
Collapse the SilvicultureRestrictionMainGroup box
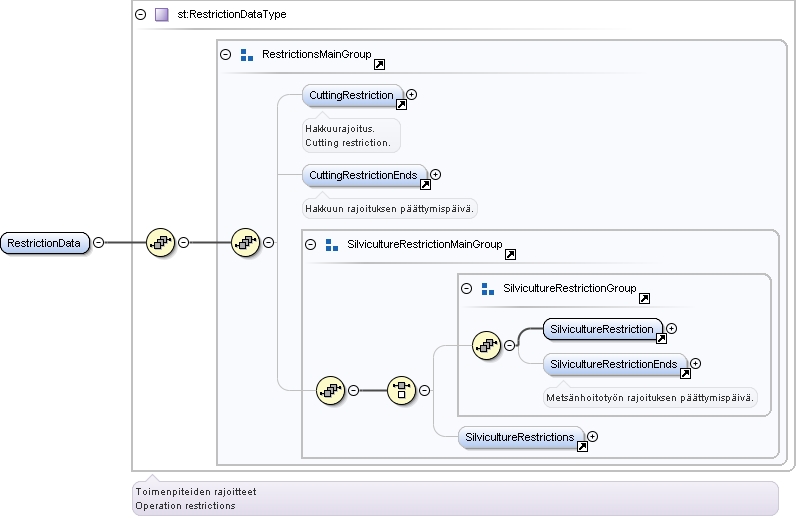click(311, 245)
